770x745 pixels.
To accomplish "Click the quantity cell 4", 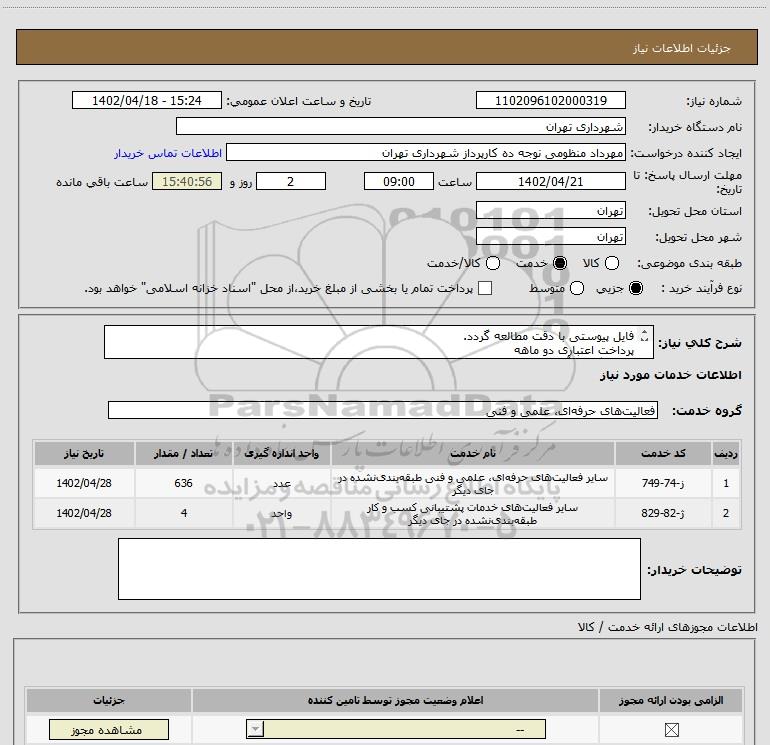I will coord(184,513).
